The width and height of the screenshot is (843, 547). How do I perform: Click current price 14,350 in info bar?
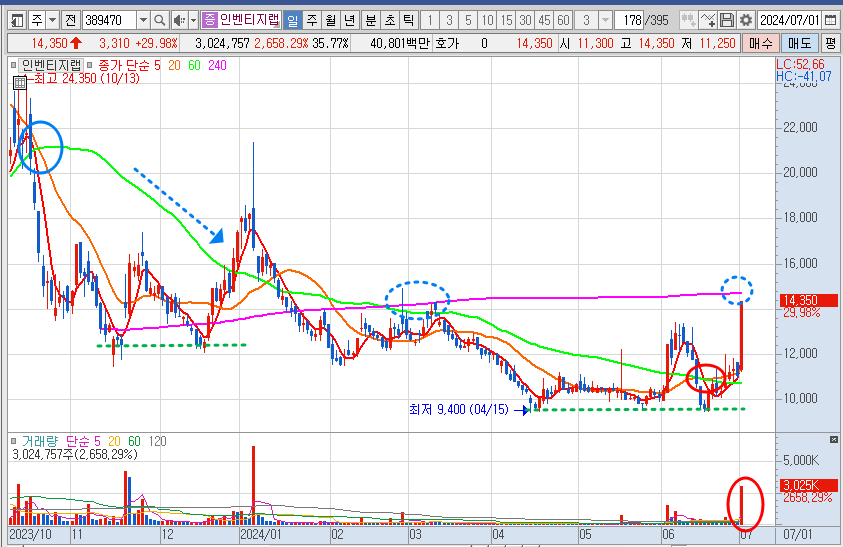coord(49,43)
